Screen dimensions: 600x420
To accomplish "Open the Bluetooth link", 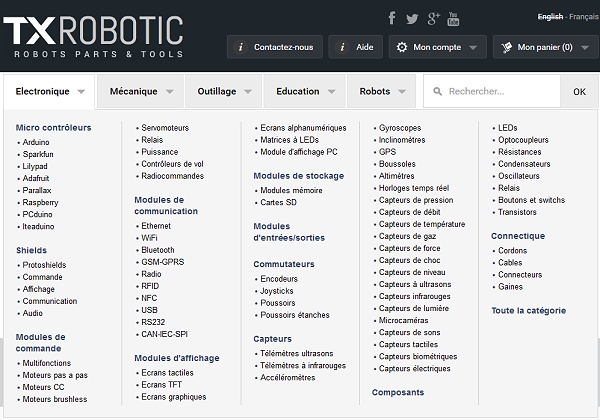I will pyautogui.click(x=158, y=250).
